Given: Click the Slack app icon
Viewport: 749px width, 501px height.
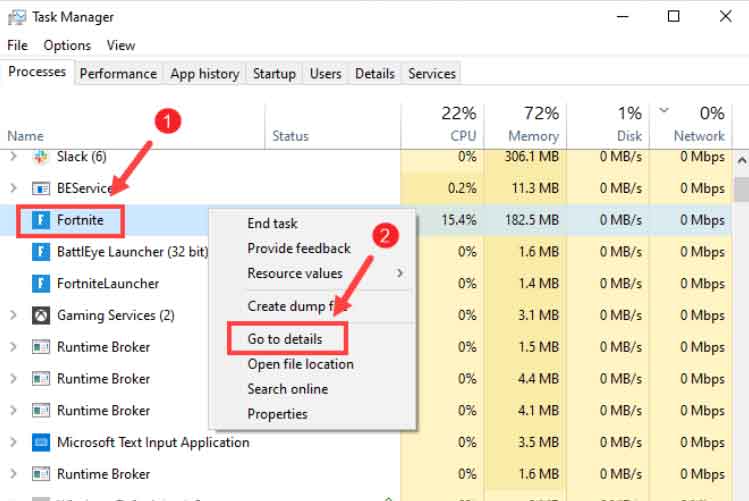Looking at the screenshot, I should pos(41,157).
